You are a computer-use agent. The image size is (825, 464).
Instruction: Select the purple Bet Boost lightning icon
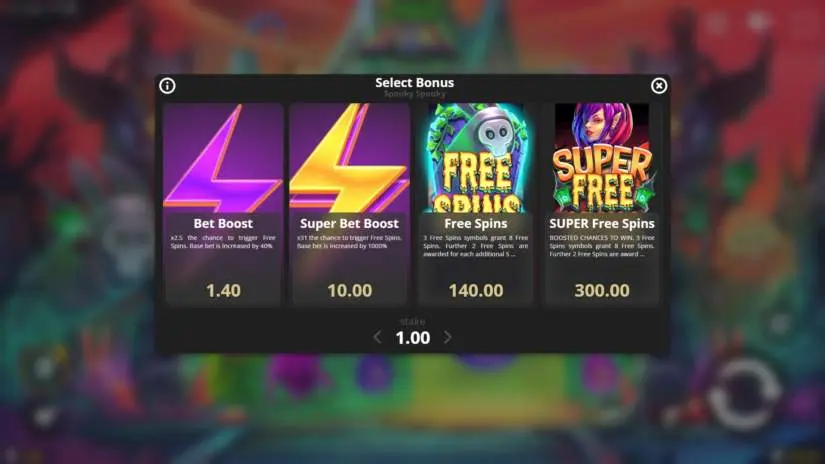pos(223,158)
